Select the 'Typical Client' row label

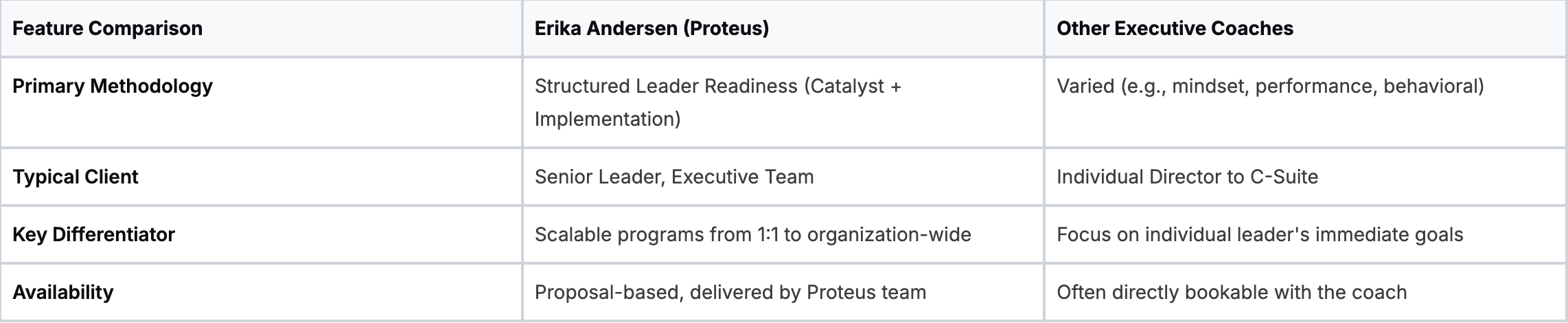pos(76,177)
